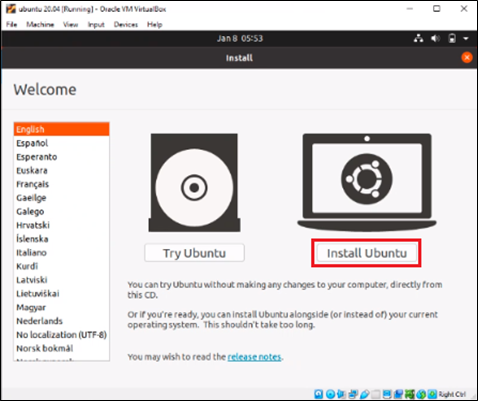Image resolution: width=478 pixels, height=401 pixels.
Task: Open the network icon in top panel
Action: pyautogui.click(x=418, y=38)
